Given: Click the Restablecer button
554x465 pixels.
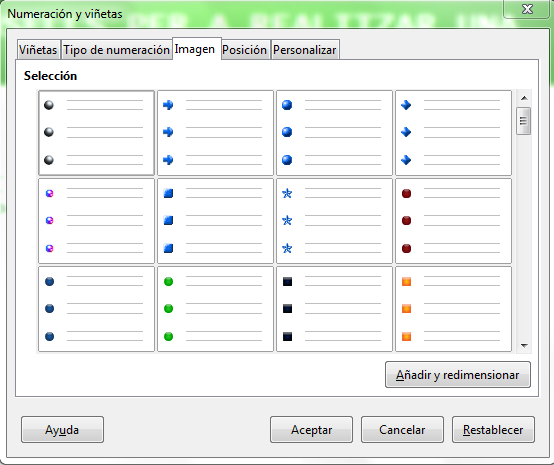Looking at the screenshot, I should 493,430.
